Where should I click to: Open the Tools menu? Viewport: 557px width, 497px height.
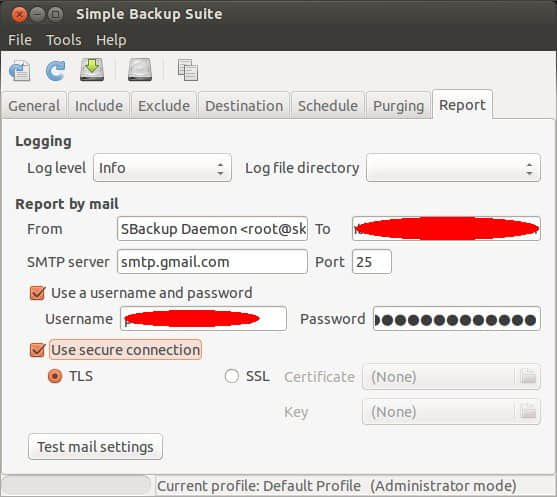64,40
